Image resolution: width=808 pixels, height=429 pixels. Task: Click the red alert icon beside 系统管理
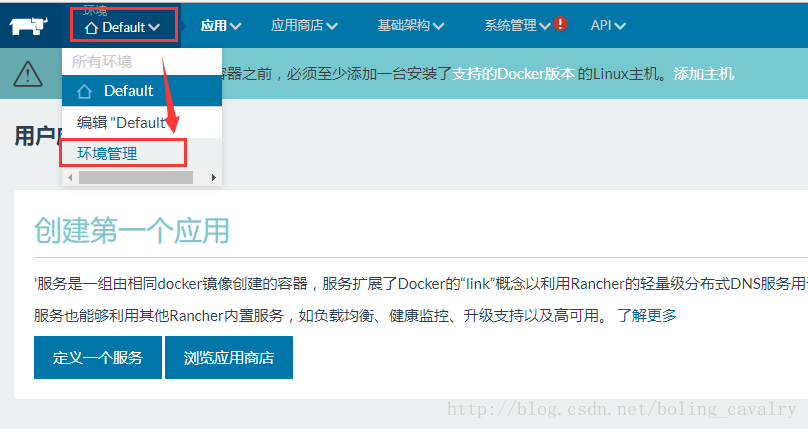[561, 23]
